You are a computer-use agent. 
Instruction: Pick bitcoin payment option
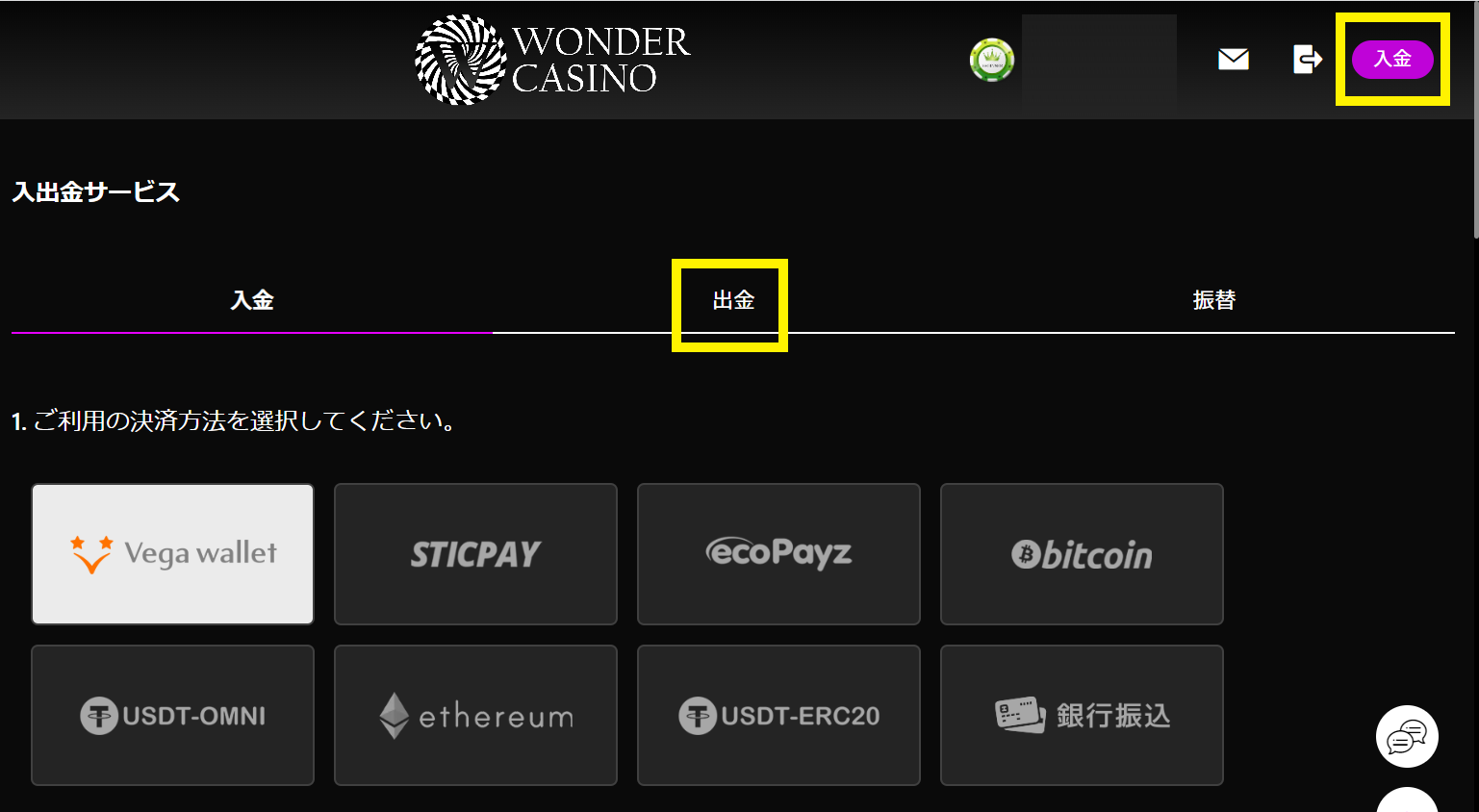(x=1082, y=554)
